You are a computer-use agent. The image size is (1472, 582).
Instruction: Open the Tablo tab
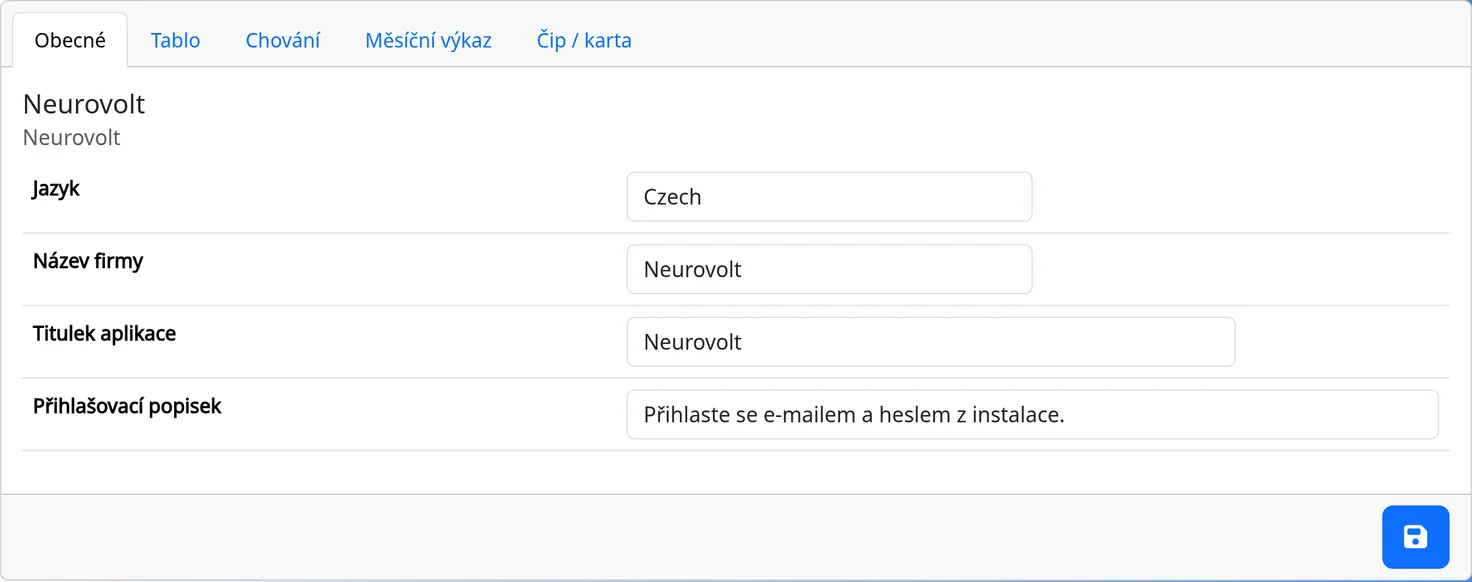[175, 40]
